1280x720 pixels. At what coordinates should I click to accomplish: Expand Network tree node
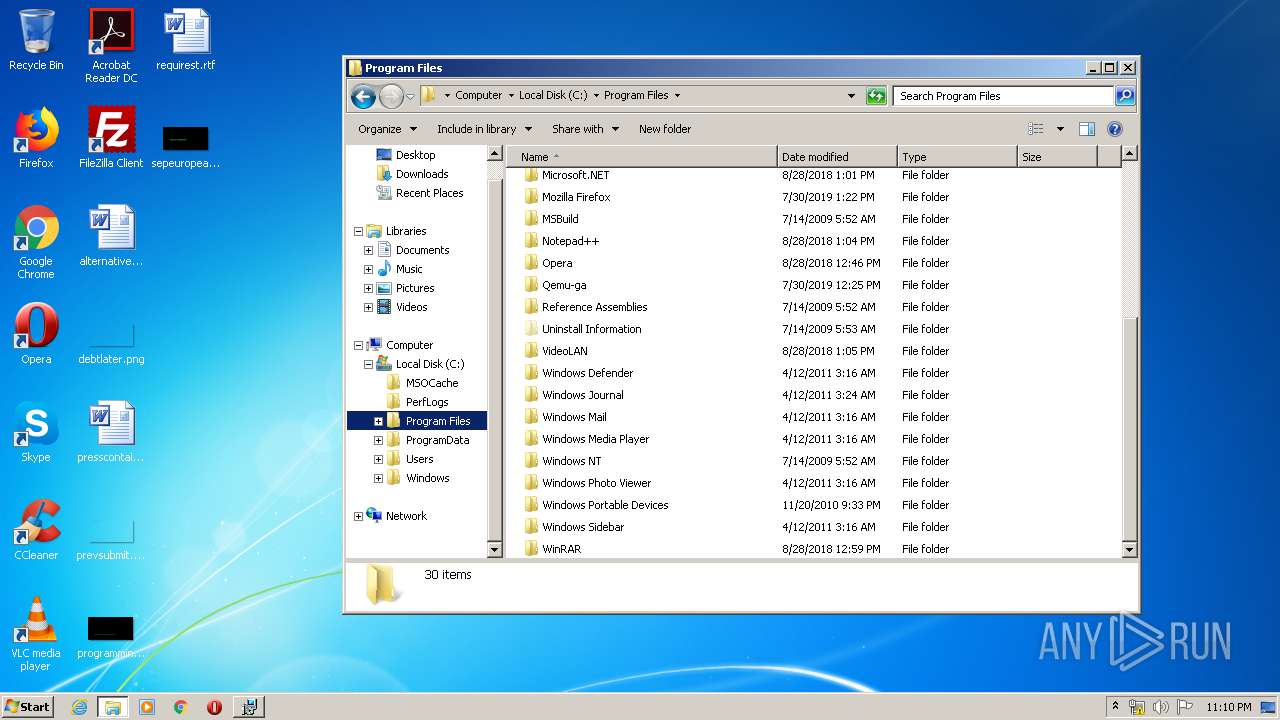(358, 516)
